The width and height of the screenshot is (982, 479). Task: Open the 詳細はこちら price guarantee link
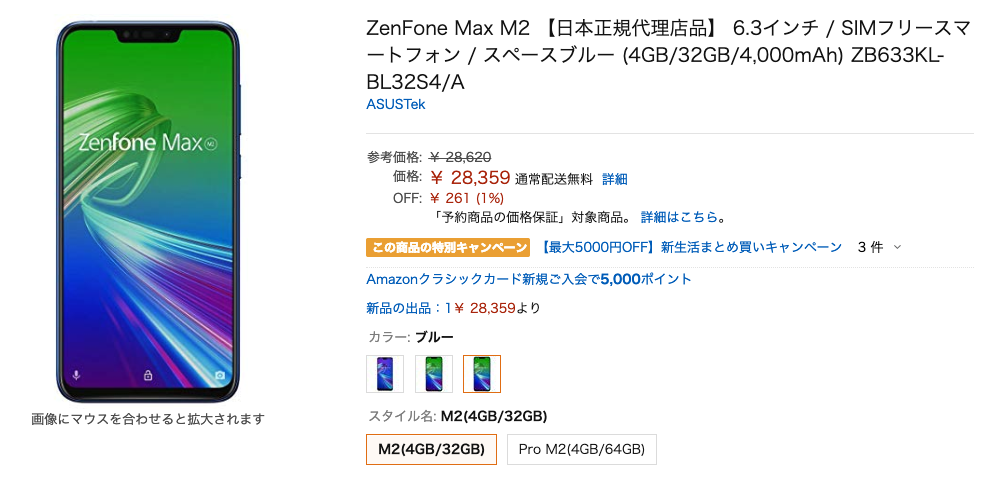coord(680,217)
